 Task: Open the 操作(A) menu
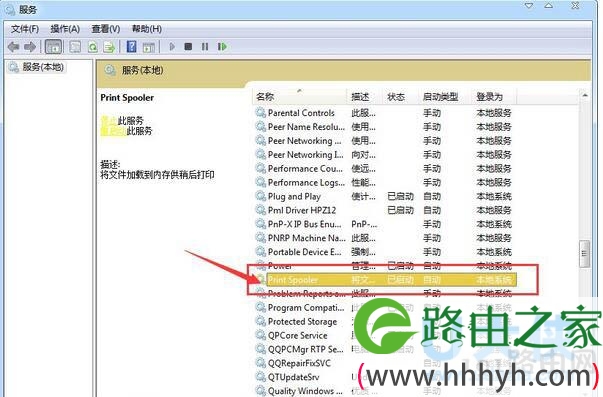(65, 29)
